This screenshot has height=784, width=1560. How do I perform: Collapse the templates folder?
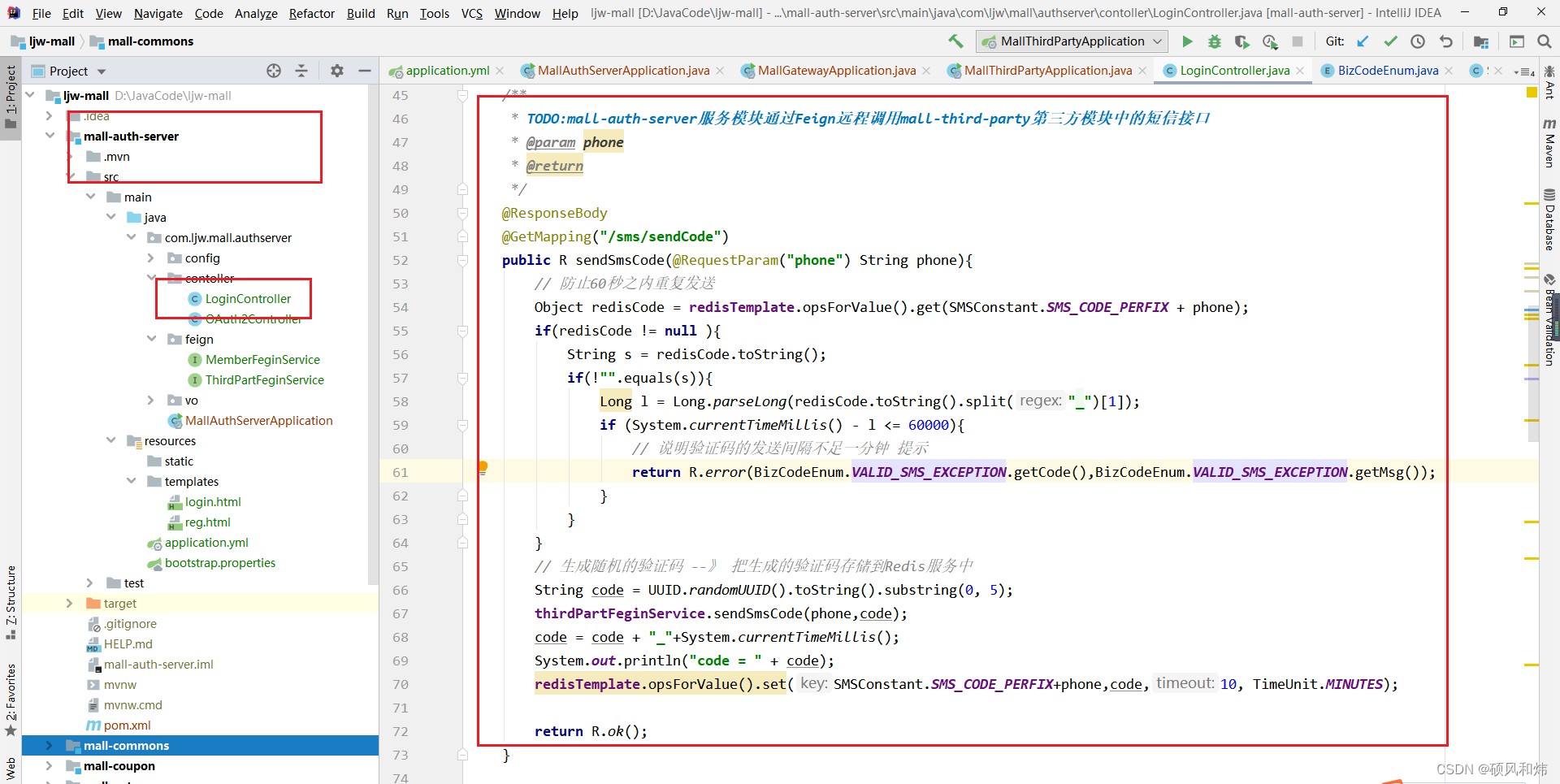[x=131, y=481]
